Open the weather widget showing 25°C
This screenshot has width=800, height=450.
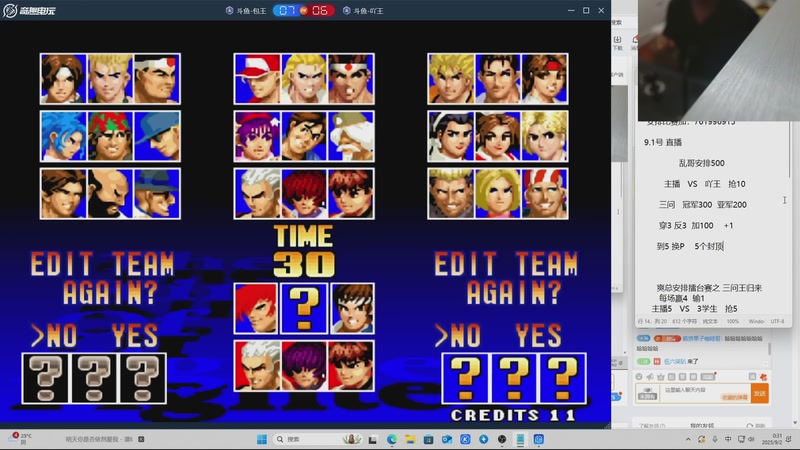tap(20, 438)
